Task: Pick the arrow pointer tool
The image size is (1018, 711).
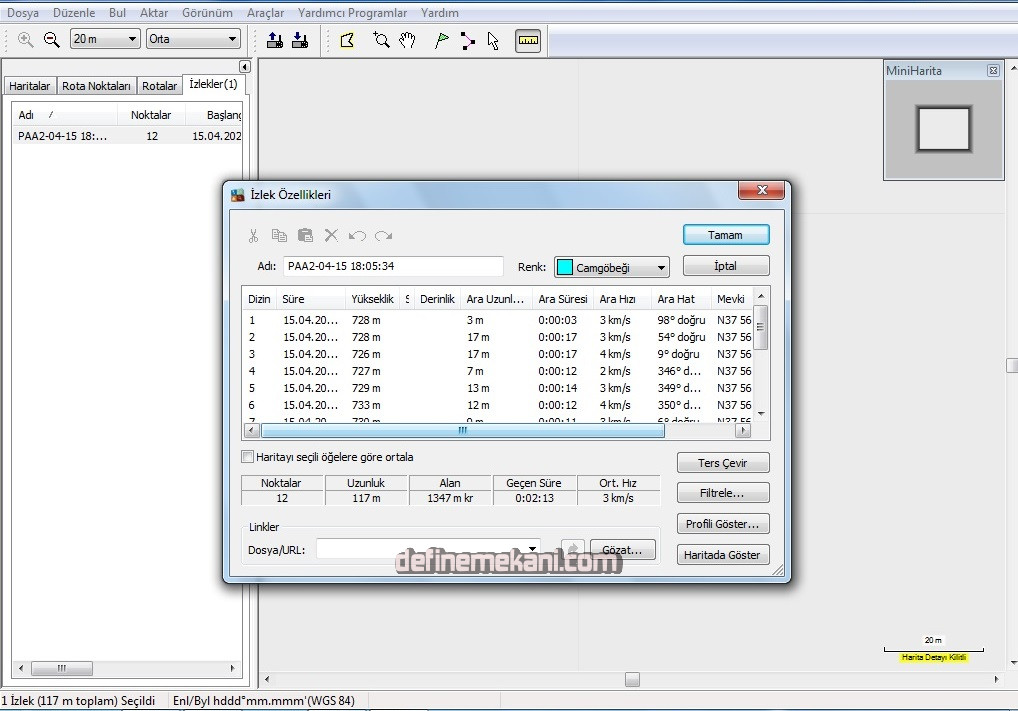Action: 493,40
